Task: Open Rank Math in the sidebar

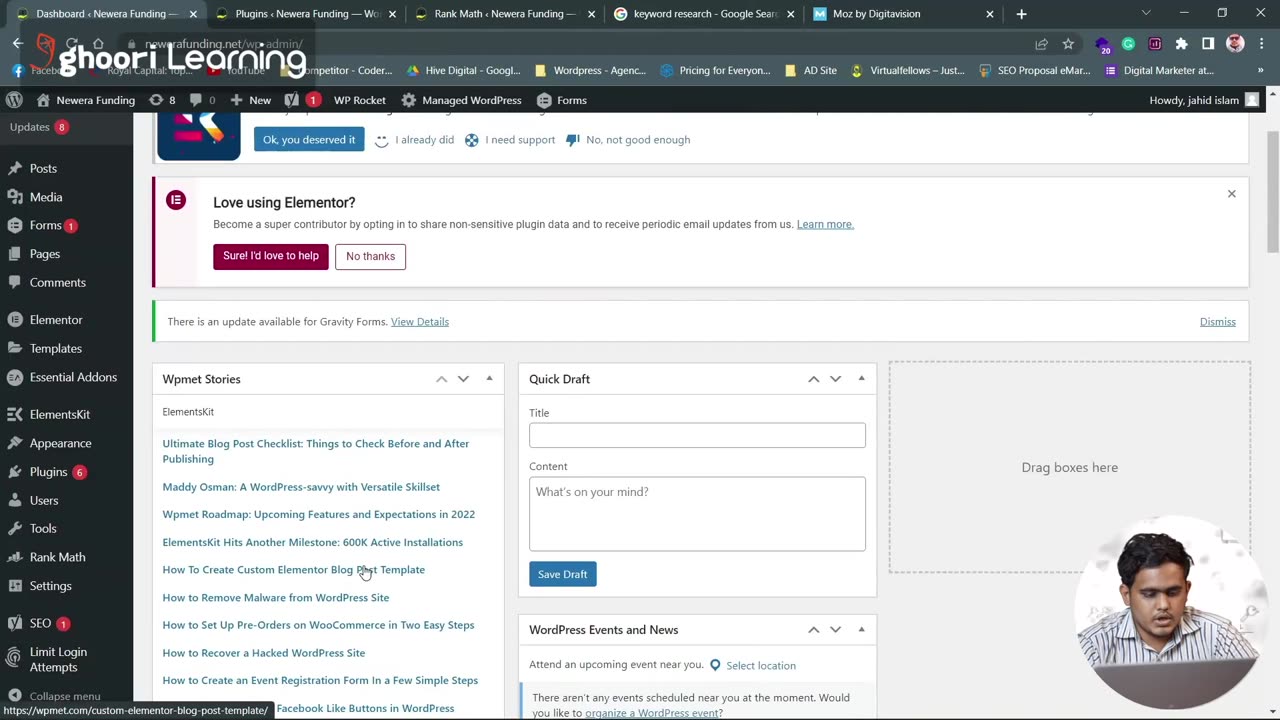Action: point(57,557)
